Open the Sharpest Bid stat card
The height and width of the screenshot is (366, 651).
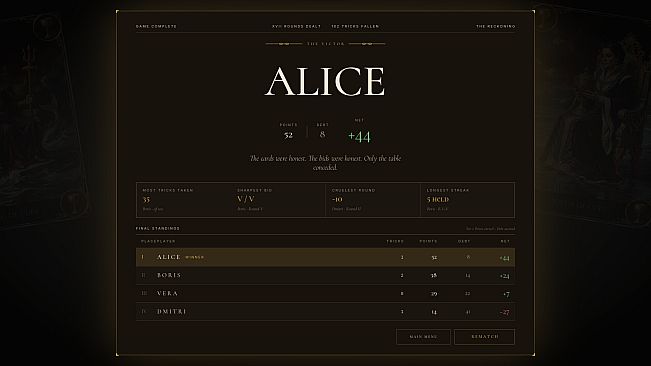click(x=278, y=200)
